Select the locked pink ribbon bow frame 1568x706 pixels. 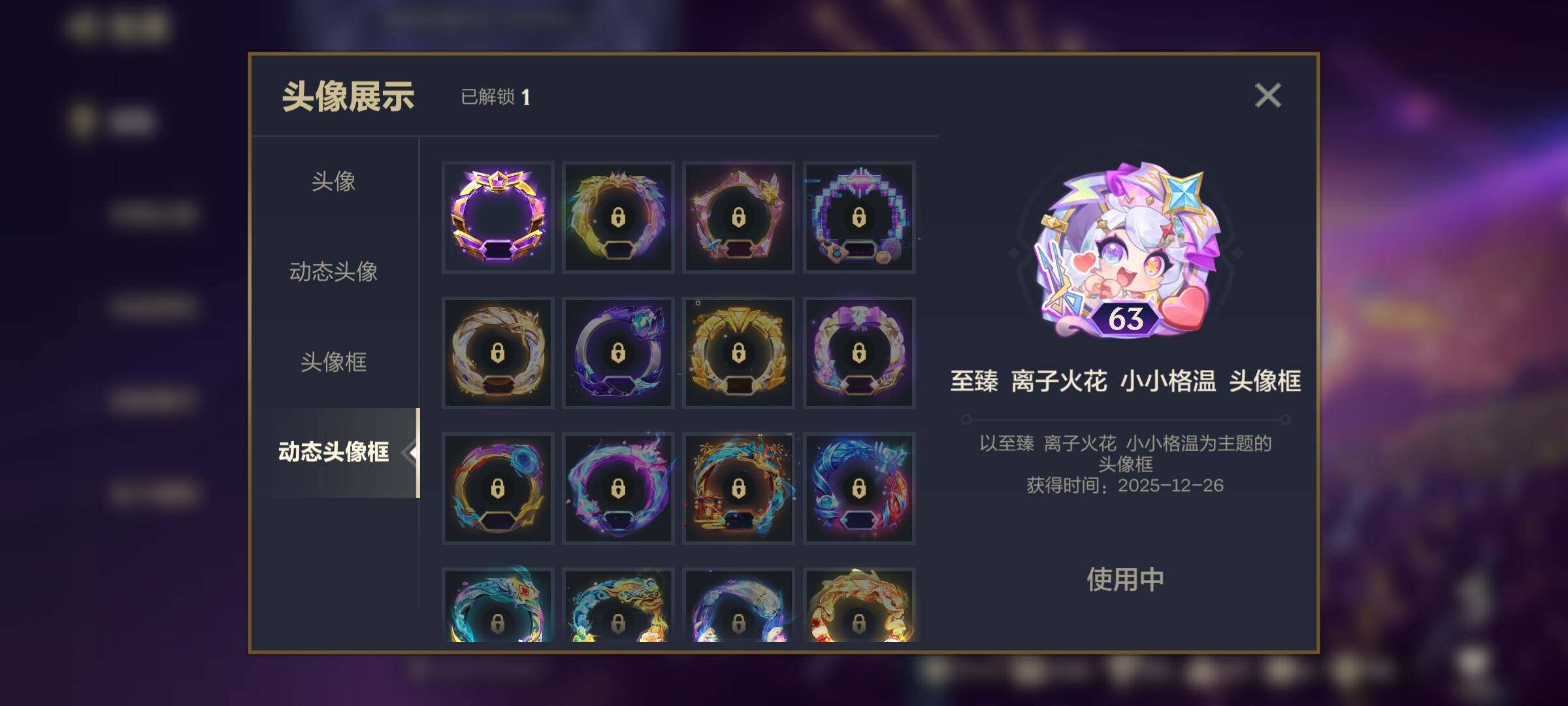click(x=859, y=353)
